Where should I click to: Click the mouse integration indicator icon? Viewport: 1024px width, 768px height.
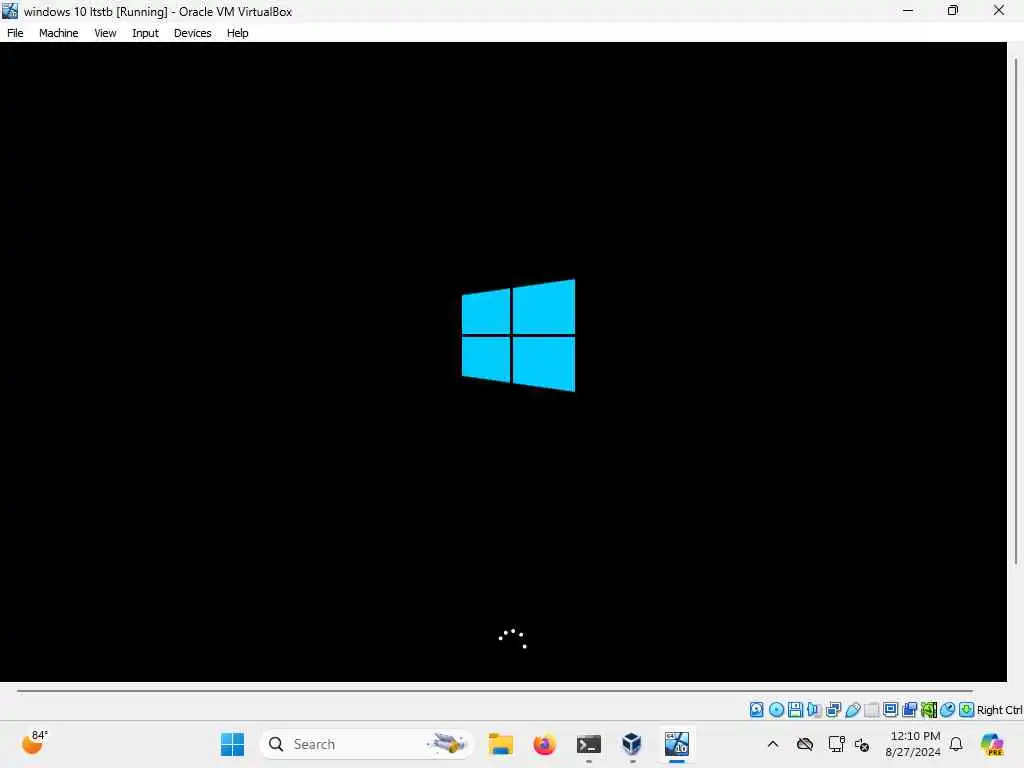[948, 710]
